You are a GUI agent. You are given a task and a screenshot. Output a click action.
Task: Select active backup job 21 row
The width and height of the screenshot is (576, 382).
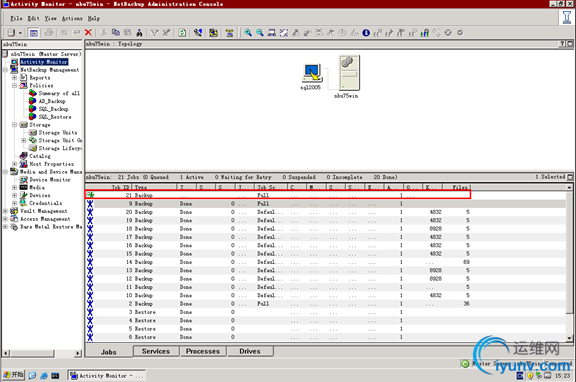(278, 195)
